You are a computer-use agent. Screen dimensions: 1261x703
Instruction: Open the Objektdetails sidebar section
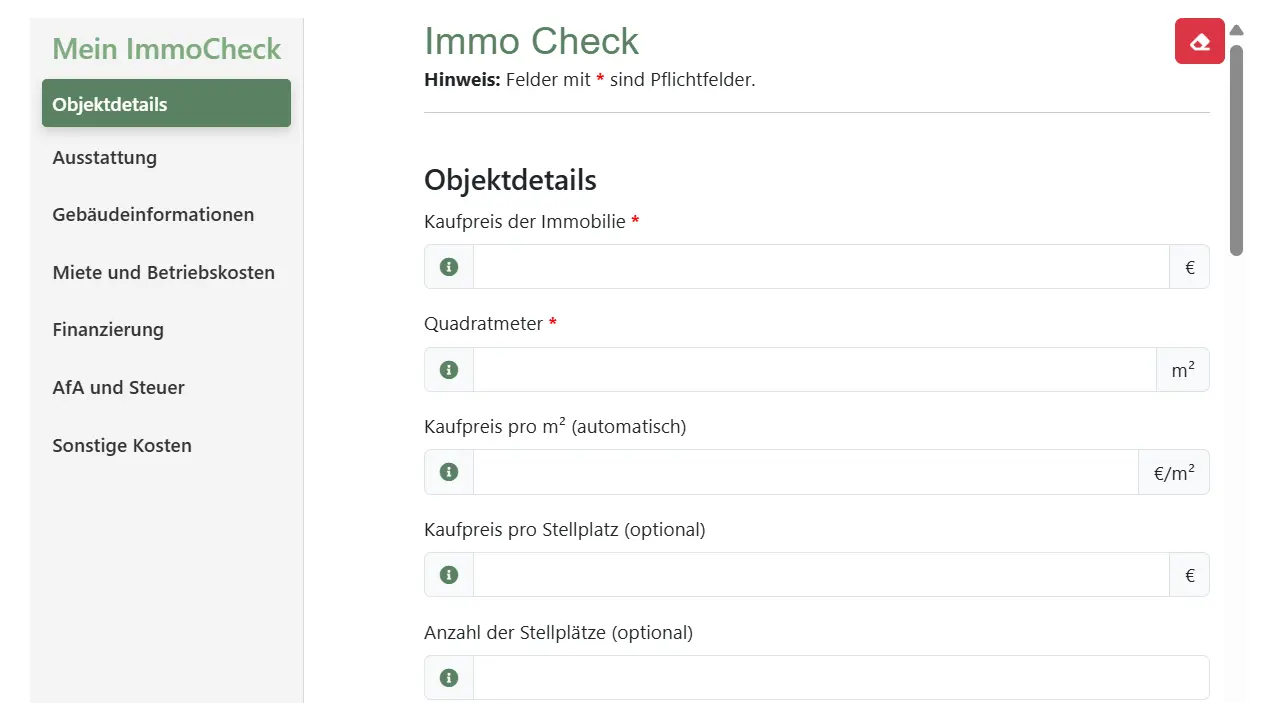point(166,104)
